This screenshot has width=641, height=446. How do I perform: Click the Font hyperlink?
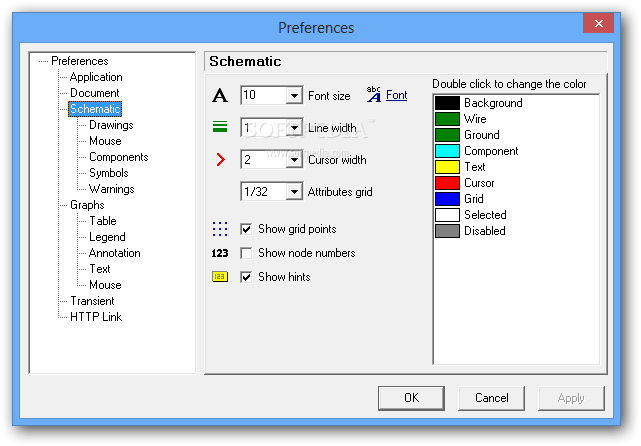click(397, 95)
